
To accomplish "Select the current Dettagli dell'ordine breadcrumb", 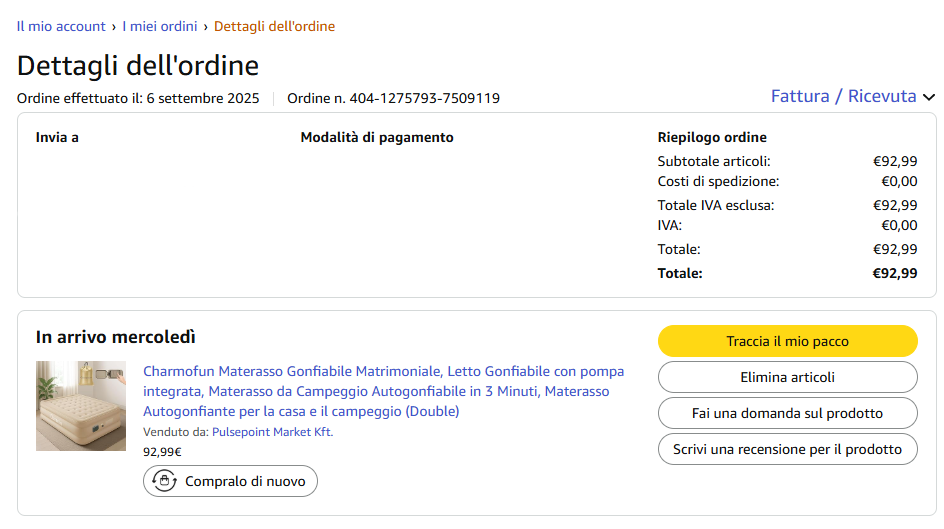I will (x=274, y=26).
